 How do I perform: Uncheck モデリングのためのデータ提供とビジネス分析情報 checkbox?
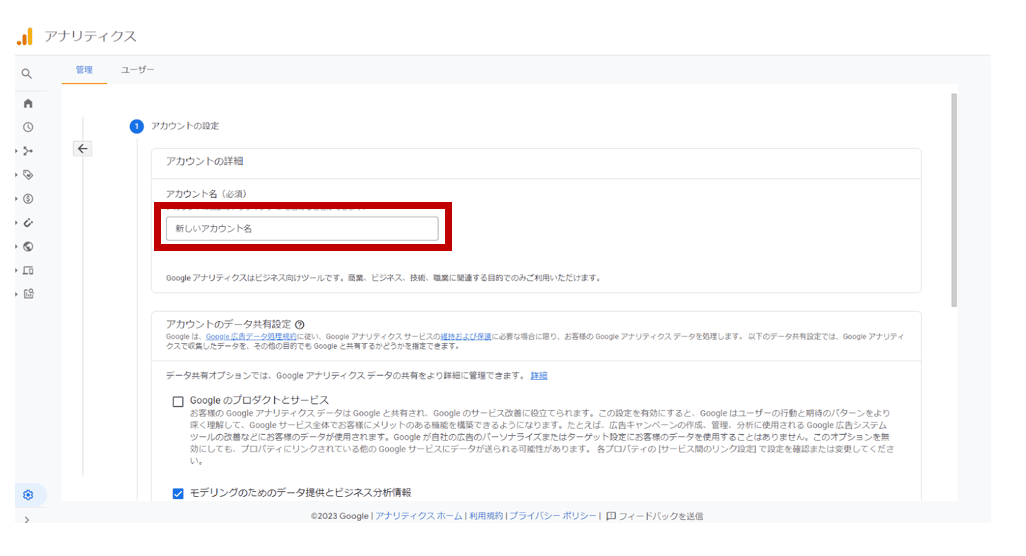tap(178, 493)
